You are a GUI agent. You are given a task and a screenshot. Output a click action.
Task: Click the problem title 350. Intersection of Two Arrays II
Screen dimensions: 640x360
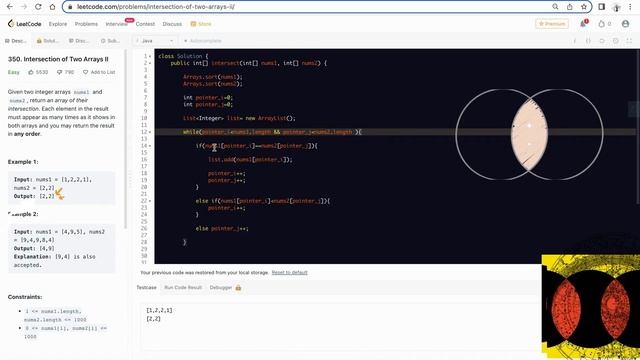[58, 59]
